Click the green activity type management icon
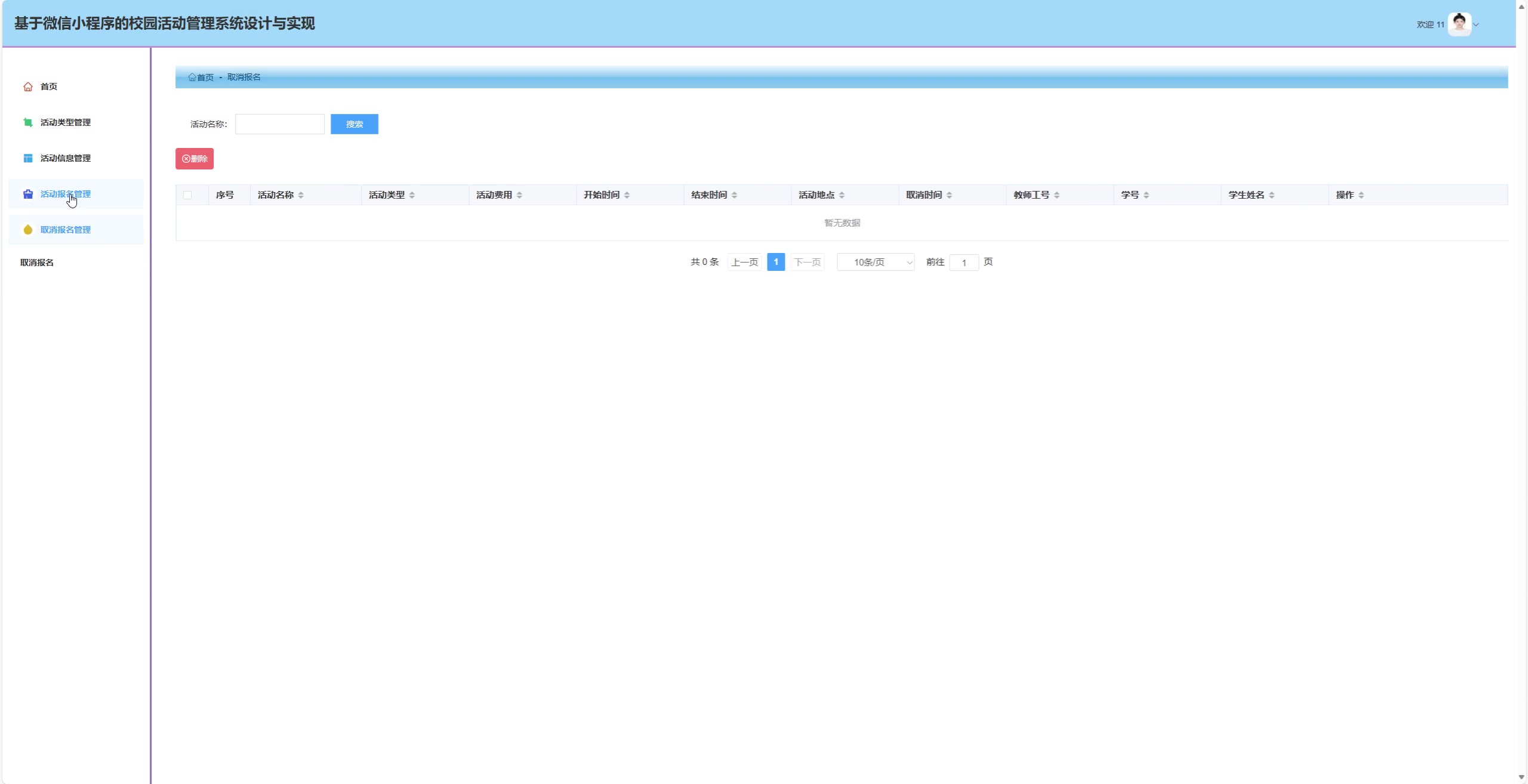1528x784 pixels. [x=27, y=122]
